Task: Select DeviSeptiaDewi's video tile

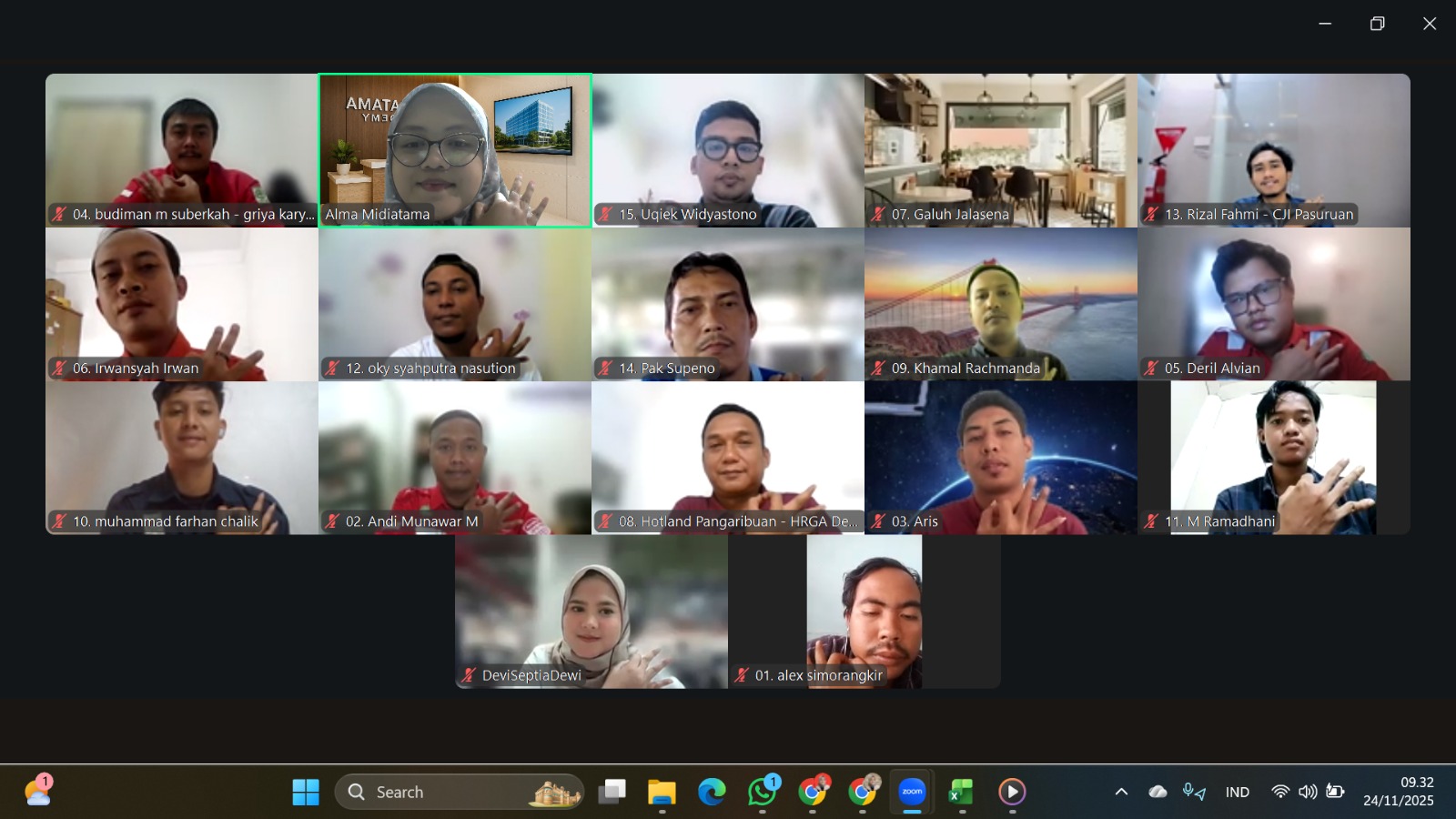Action: [x=591, y=612]
